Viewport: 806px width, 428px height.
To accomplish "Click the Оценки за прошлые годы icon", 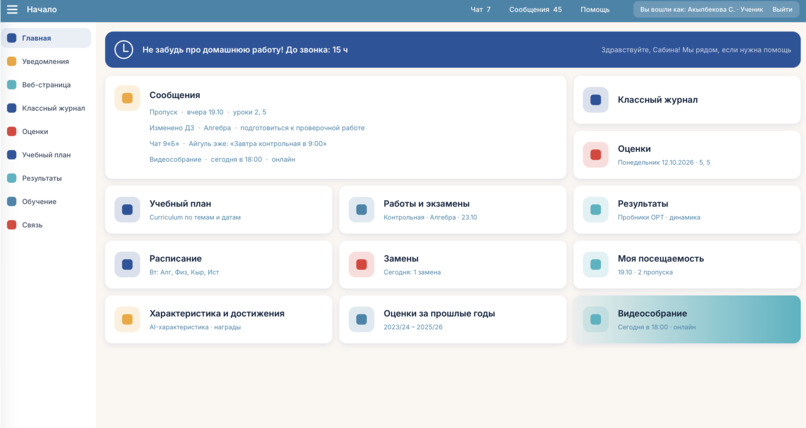I will 361,319.
